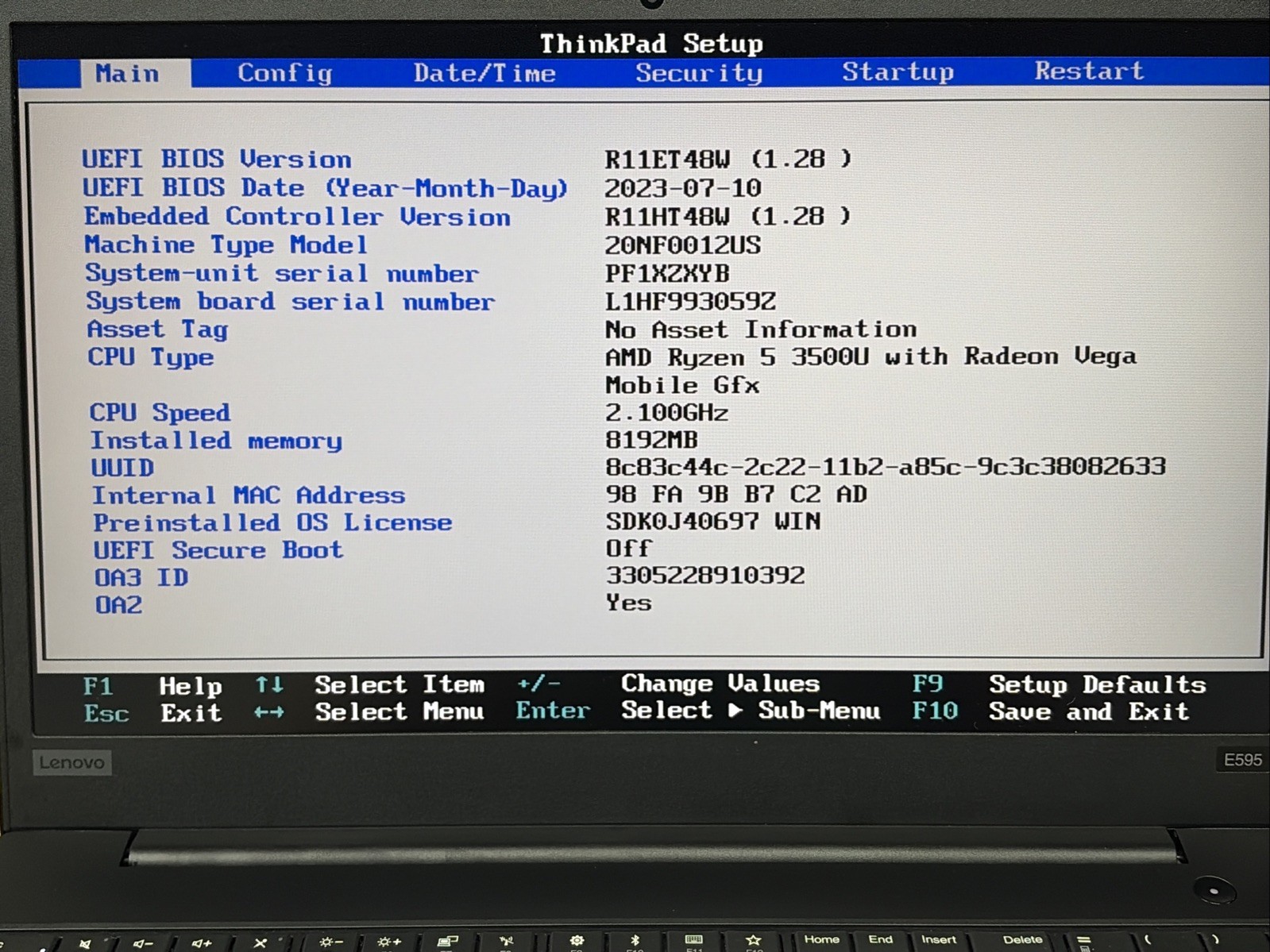Click MAC value 98 FA 9B B7 C2 AD

click(x=736, y=494)
